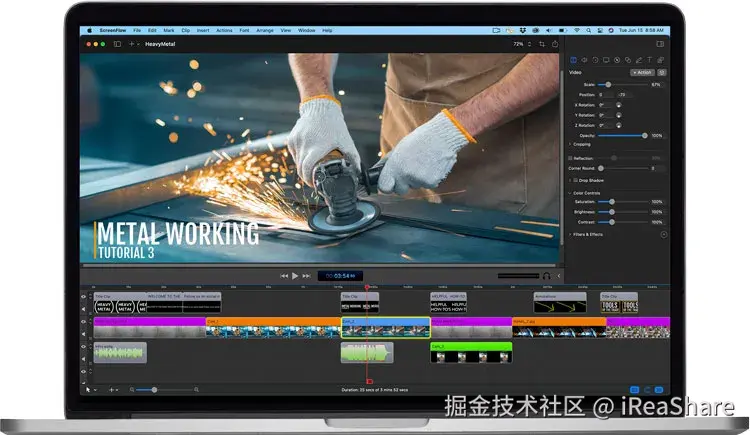Click the Z Rotation dial
Viewport: 750px width, 435px height.
tap(618, 125)
